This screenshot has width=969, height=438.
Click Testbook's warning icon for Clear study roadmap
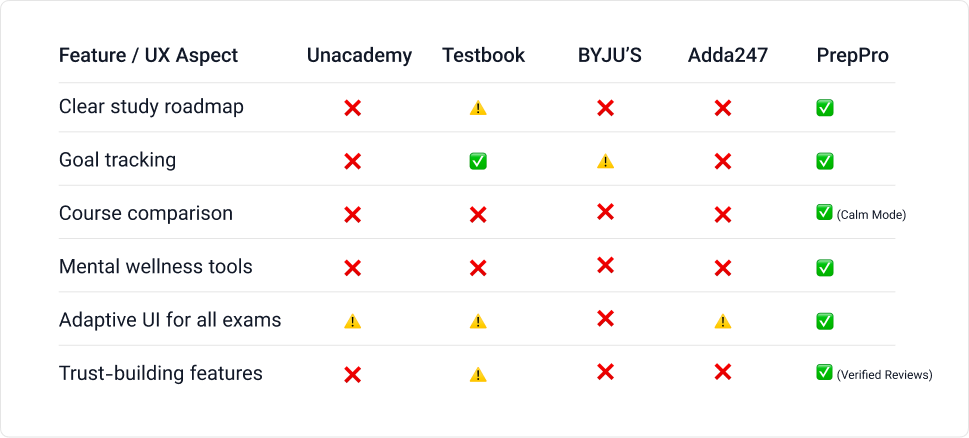pyautogui.click(x=478, y=108)
